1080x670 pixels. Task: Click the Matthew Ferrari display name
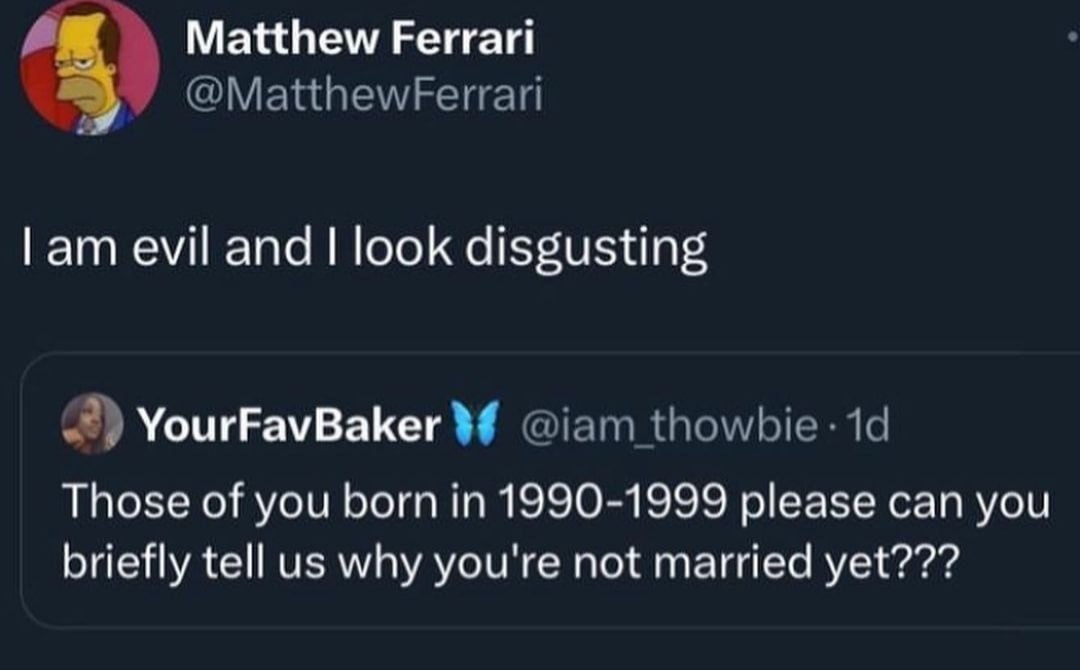tap(360, 40)
